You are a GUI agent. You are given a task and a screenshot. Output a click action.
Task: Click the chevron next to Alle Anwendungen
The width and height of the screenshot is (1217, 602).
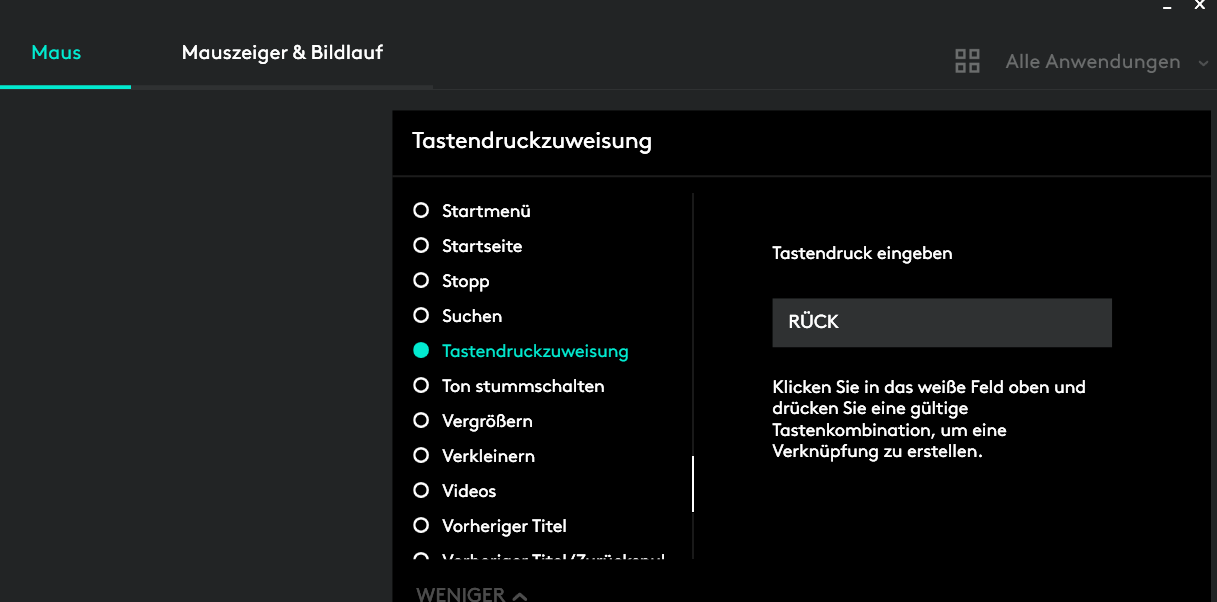1202,63
